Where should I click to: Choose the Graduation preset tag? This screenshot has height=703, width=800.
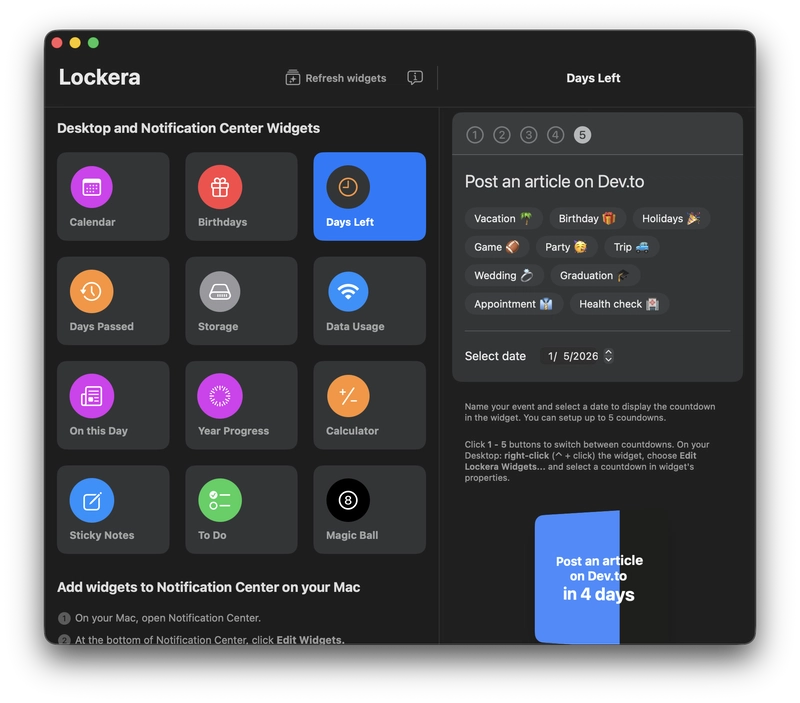pyautogui.click(x=594, y=275)
